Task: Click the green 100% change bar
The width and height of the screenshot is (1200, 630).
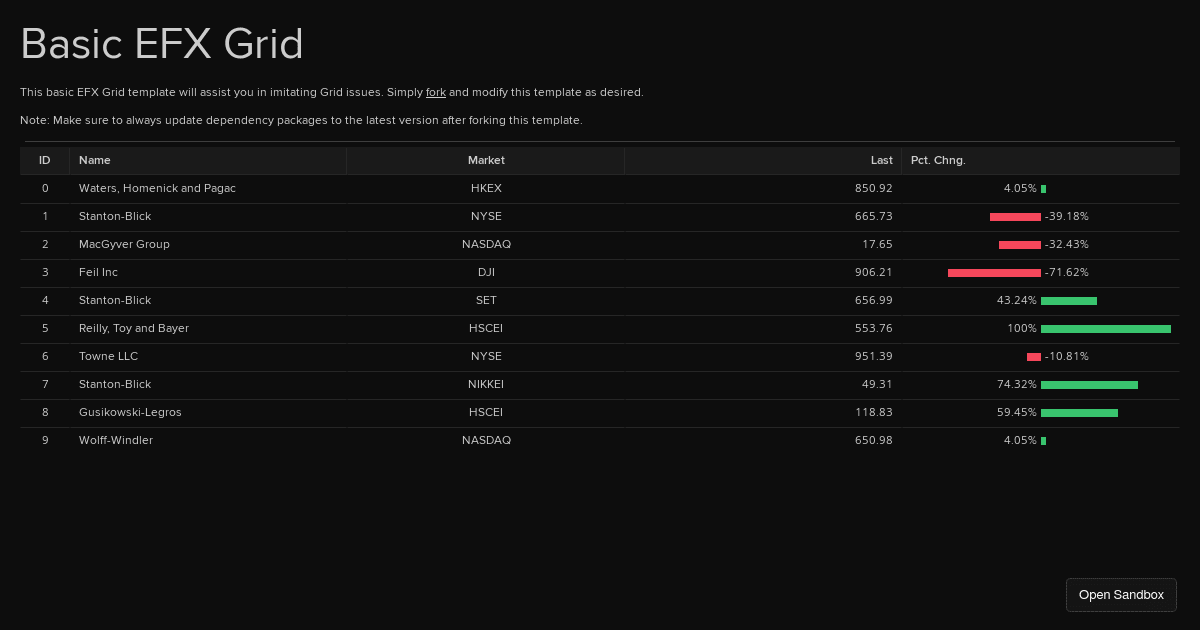Action: [1105, 328]
